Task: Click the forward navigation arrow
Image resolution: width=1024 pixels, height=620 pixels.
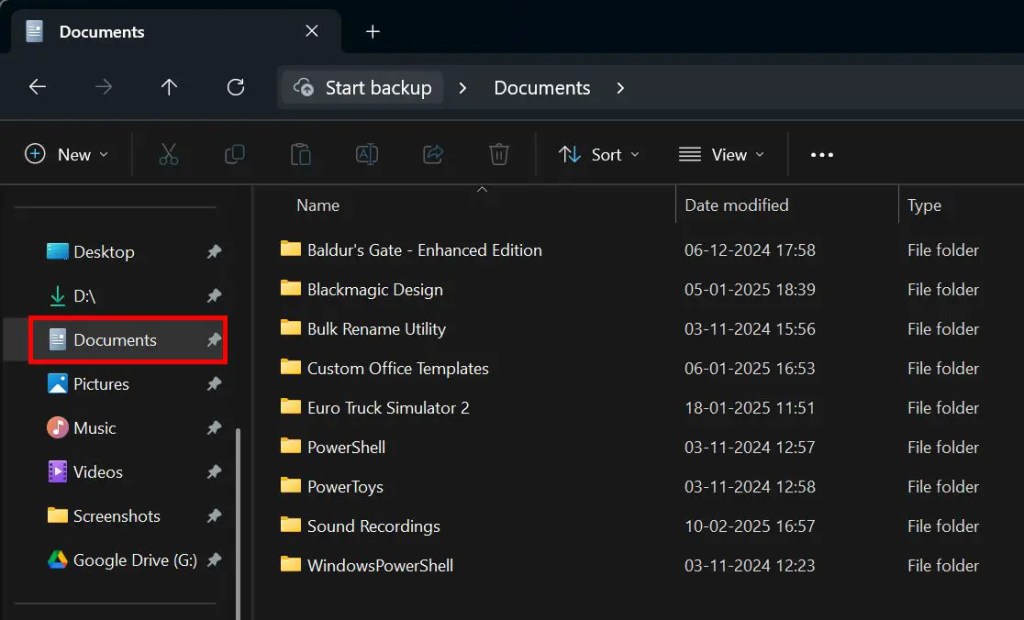Action: click(x=103, y=87)
